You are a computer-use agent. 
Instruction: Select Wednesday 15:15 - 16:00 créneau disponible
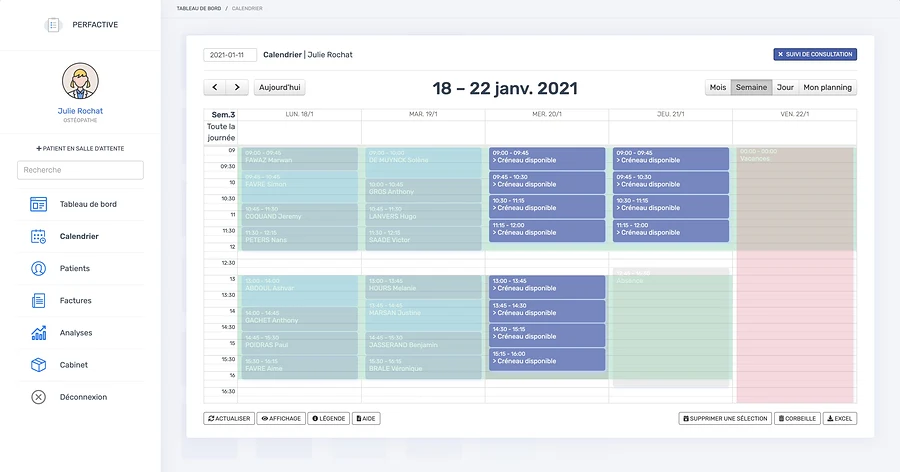click(x=547, y=359)
